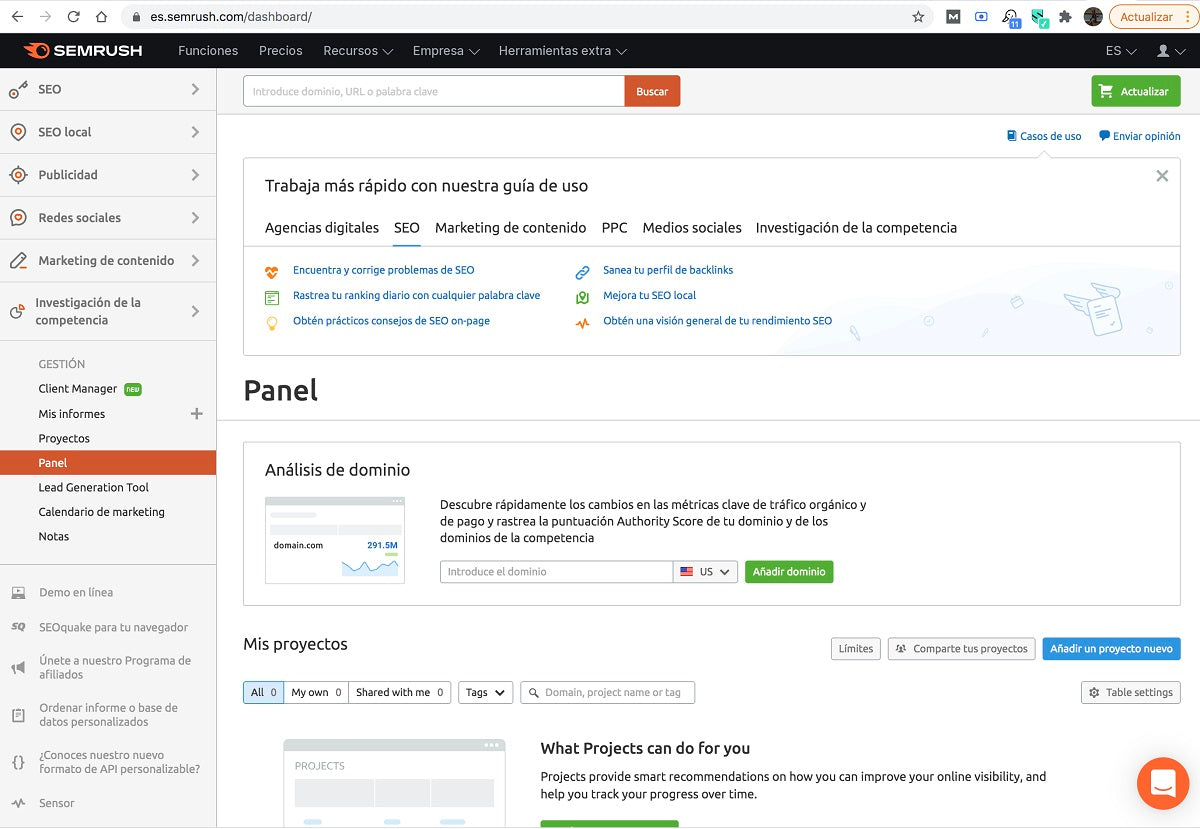
Task: Reload the page with the refresh icon
Action: (73, 17)
